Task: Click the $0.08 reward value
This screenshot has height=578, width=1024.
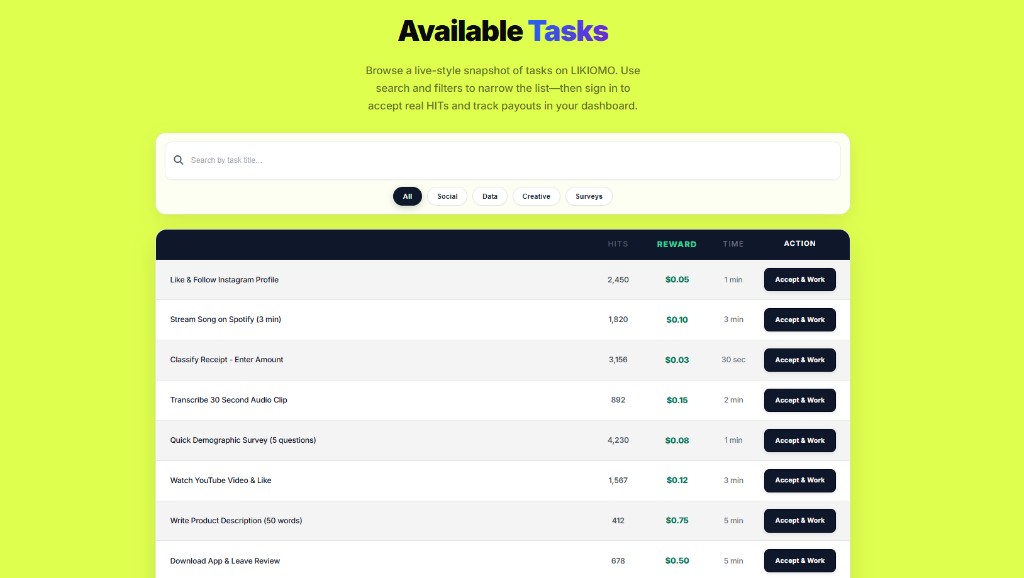Action: click(x=677, y=440)
